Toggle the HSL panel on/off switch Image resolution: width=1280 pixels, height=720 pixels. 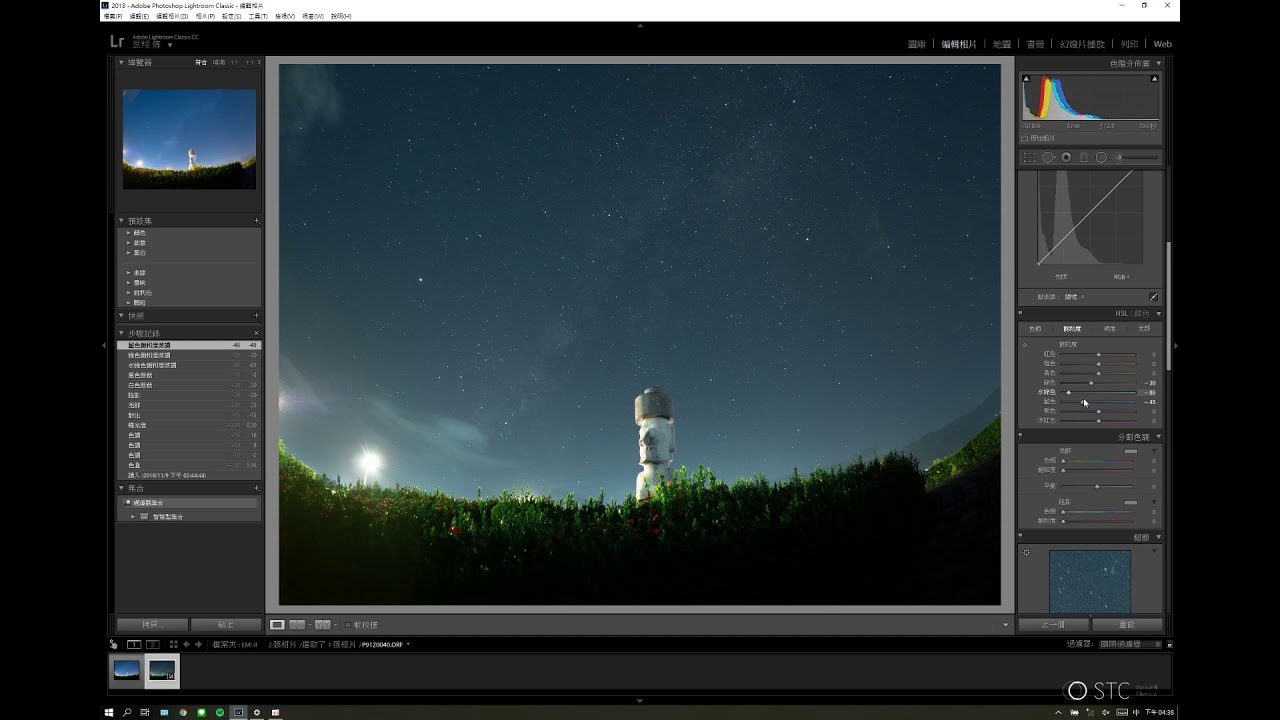pos(1020,314)
